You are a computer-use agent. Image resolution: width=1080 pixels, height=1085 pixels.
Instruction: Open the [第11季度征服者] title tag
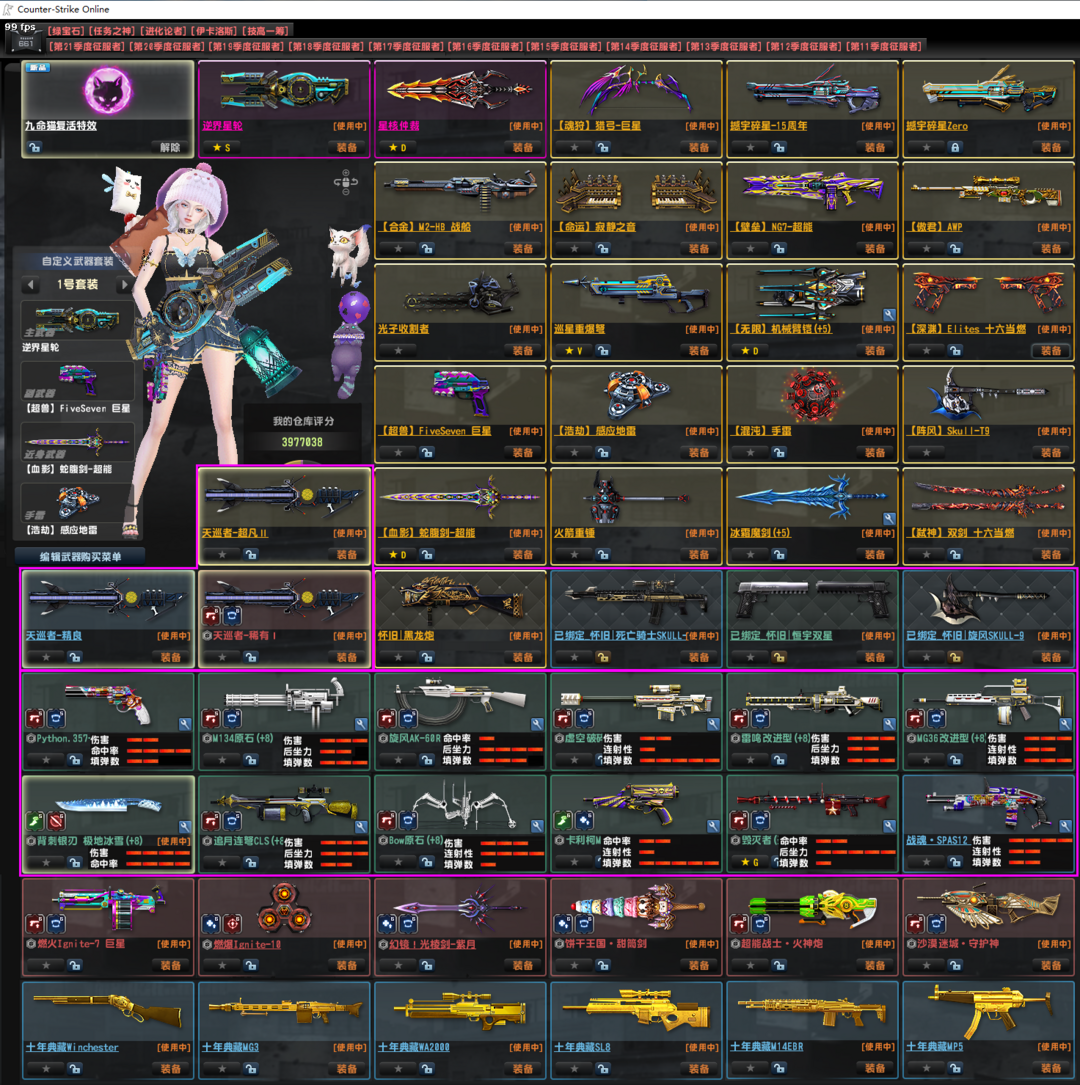coord(885,46)
